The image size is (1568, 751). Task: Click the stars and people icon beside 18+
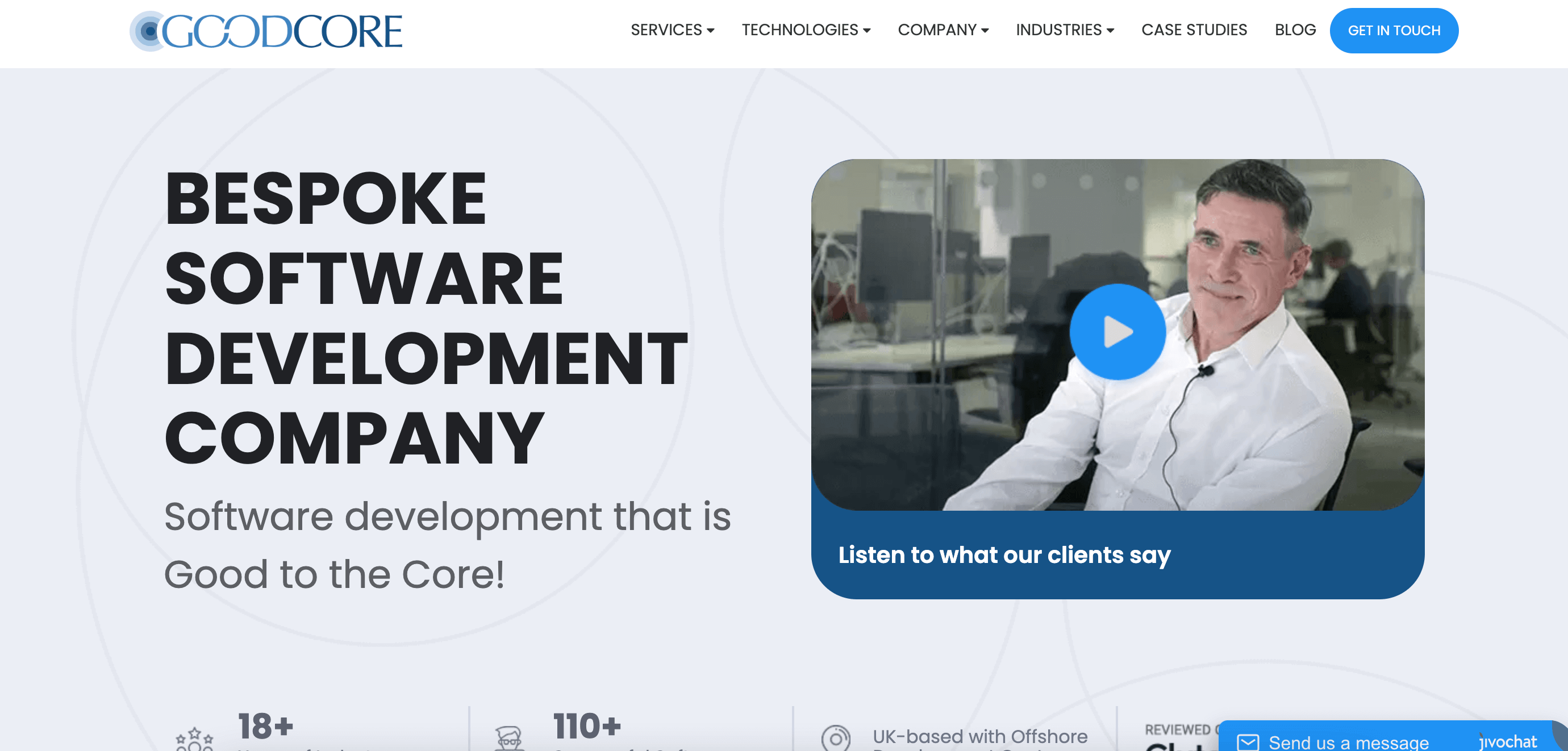click(194, 739)
